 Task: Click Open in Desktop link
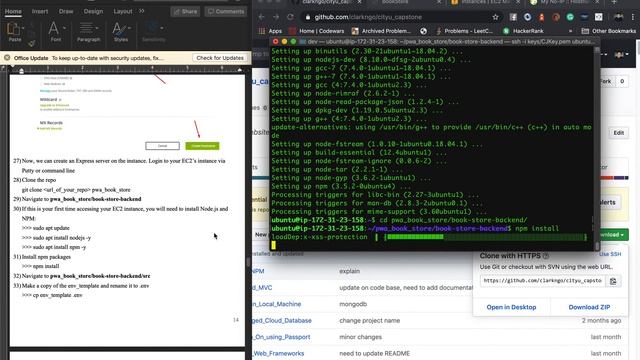point(511,307)
